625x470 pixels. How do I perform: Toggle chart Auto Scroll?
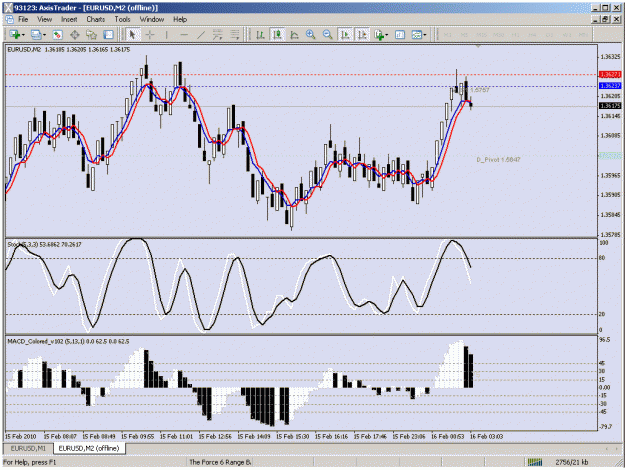point(345,35)
